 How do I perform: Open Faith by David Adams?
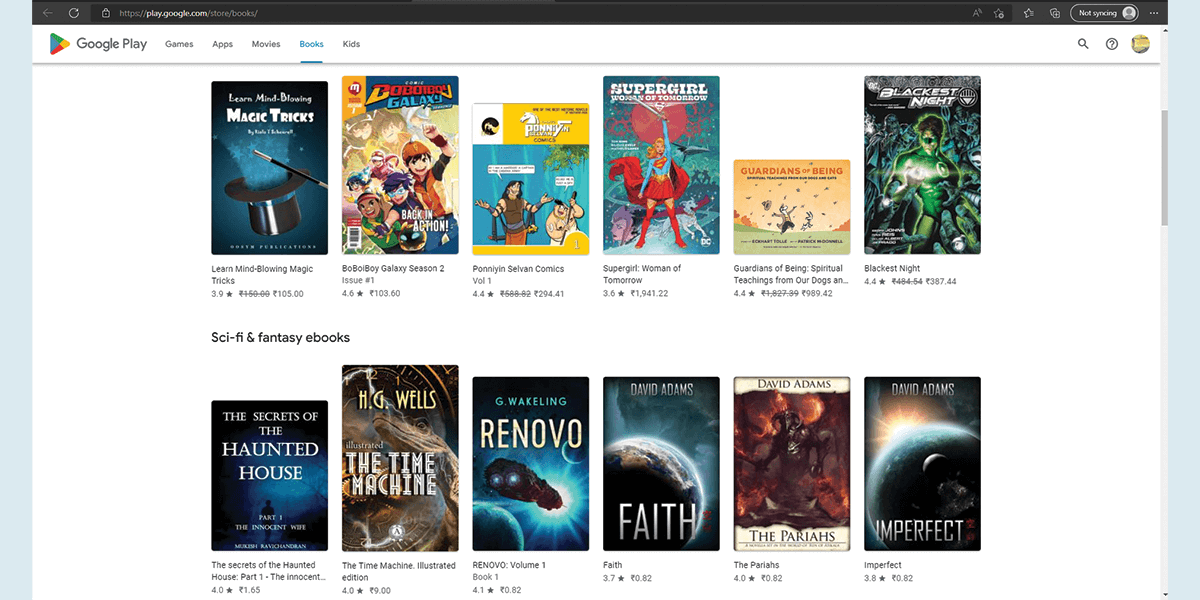pos(661,462)
